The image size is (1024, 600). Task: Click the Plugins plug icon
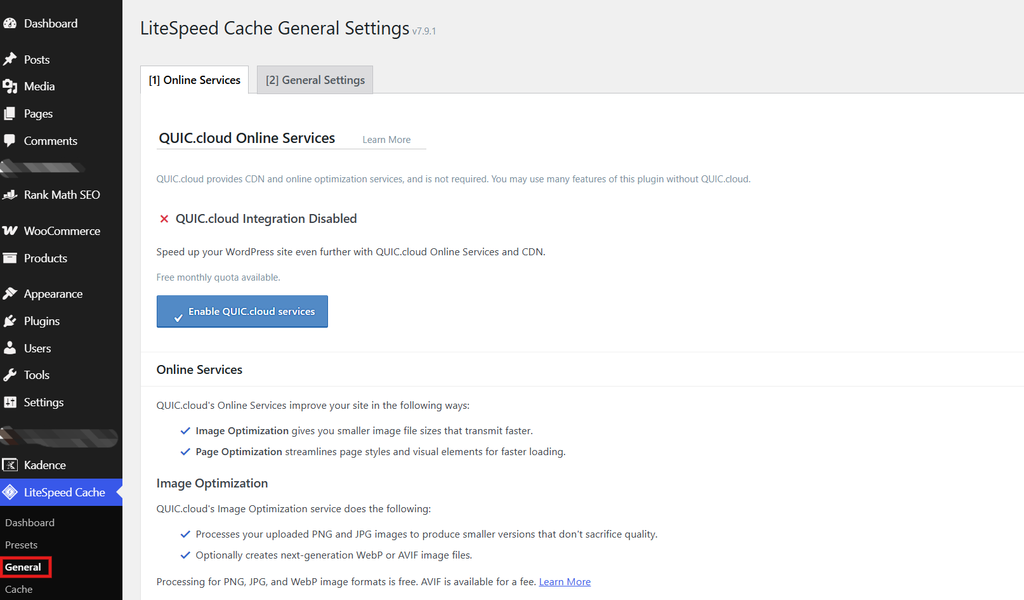[x=9, y=321]
